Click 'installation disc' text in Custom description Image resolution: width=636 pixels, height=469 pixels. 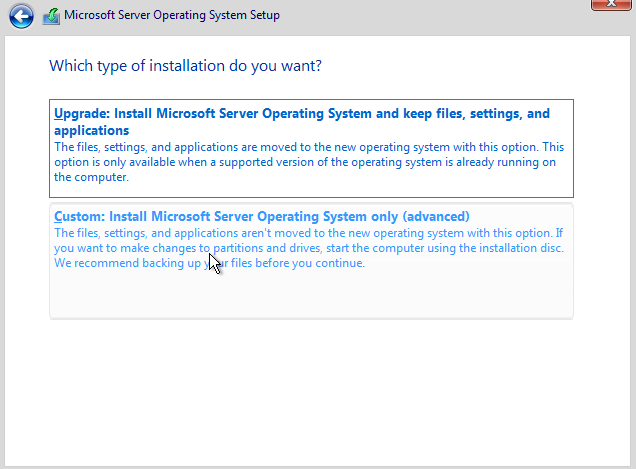521,248
